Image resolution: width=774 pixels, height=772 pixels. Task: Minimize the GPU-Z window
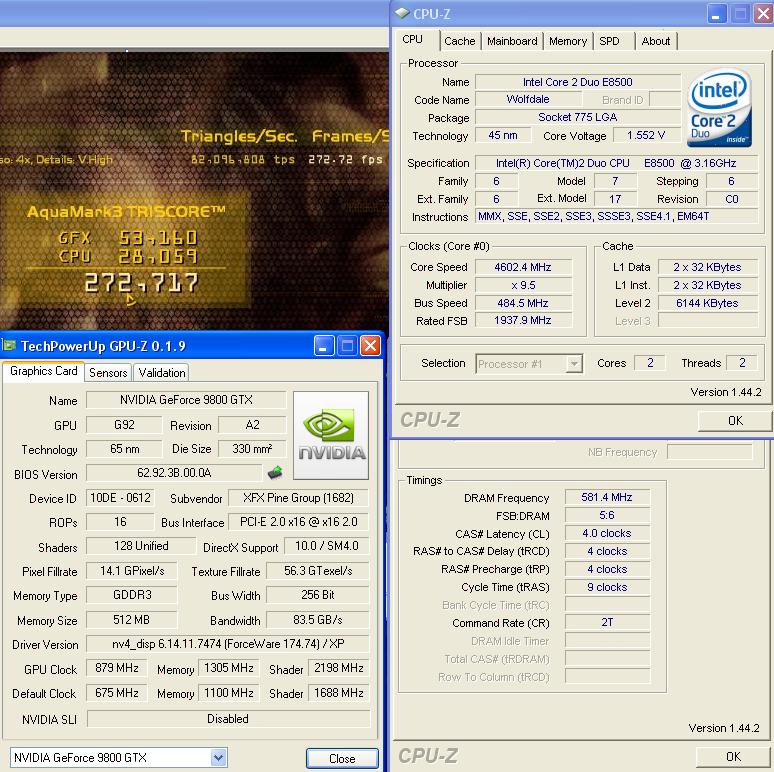coord(324,346)
